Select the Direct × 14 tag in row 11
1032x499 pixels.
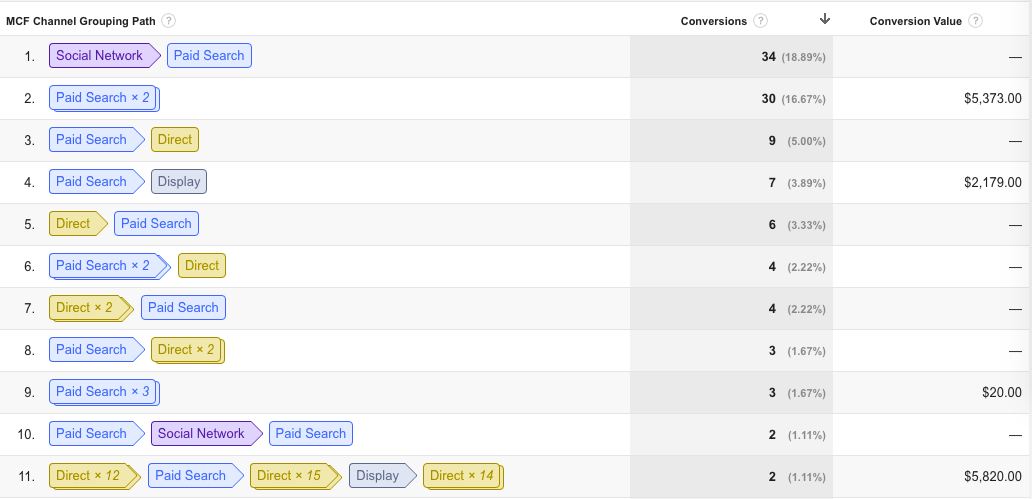coord(463,477)
